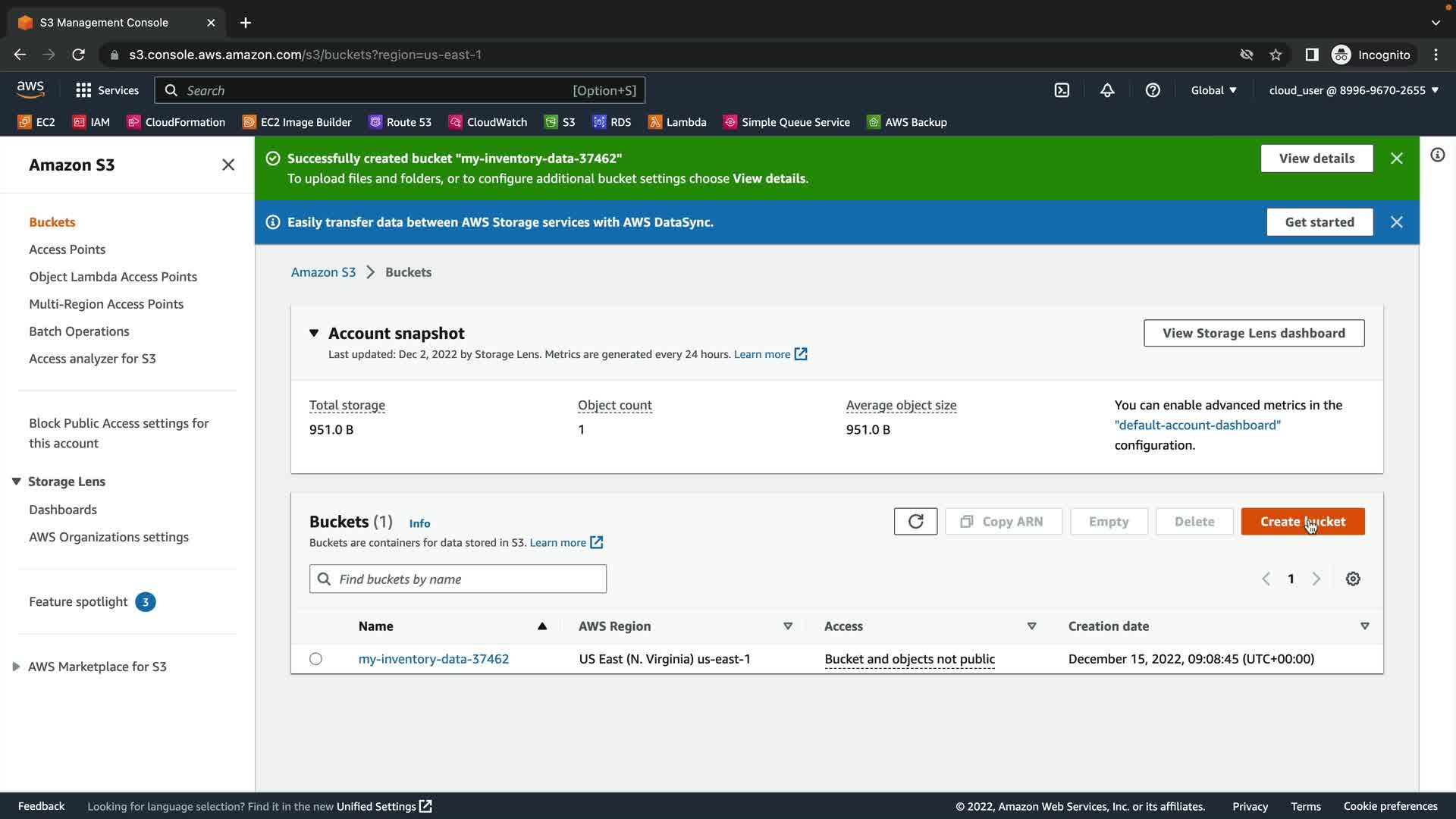The image size is (1456, 819).
Task: Open Batch Operations in the sidebar
Action: [x=79, y=331]
